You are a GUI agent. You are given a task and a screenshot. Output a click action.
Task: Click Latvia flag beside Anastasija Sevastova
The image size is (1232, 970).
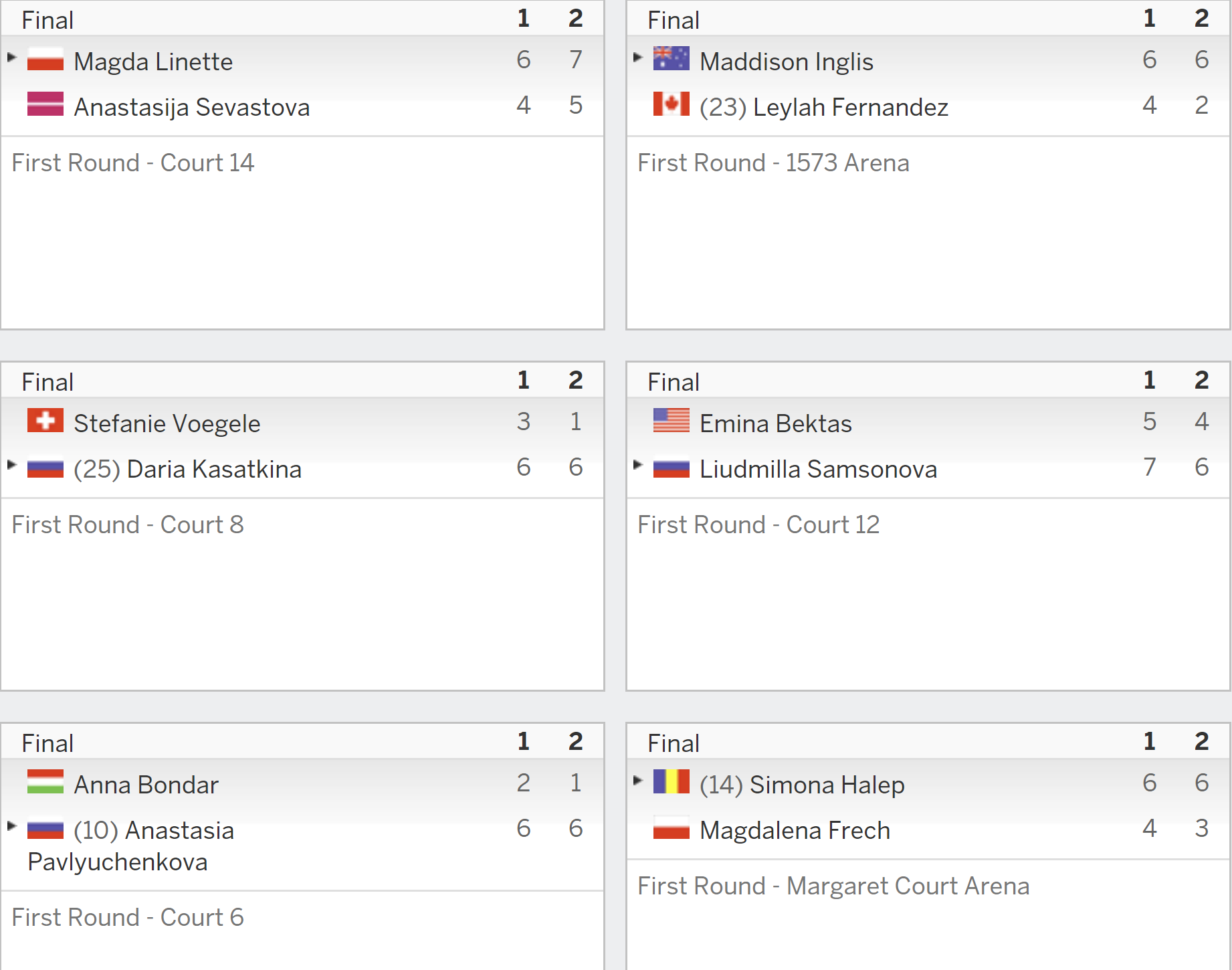[x=45, y=104]
